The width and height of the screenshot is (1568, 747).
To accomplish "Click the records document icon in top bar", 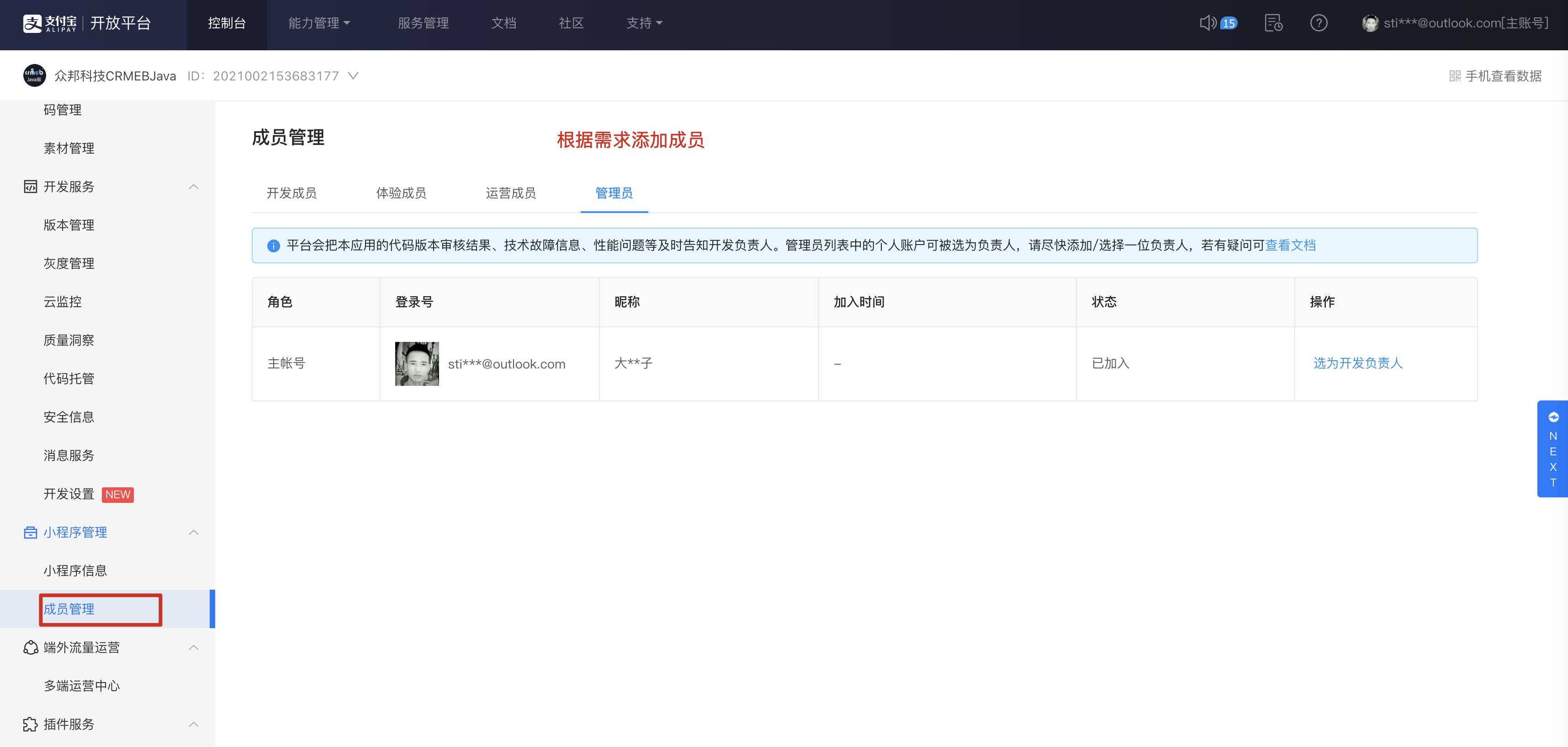I will [x=1273, y=23].
